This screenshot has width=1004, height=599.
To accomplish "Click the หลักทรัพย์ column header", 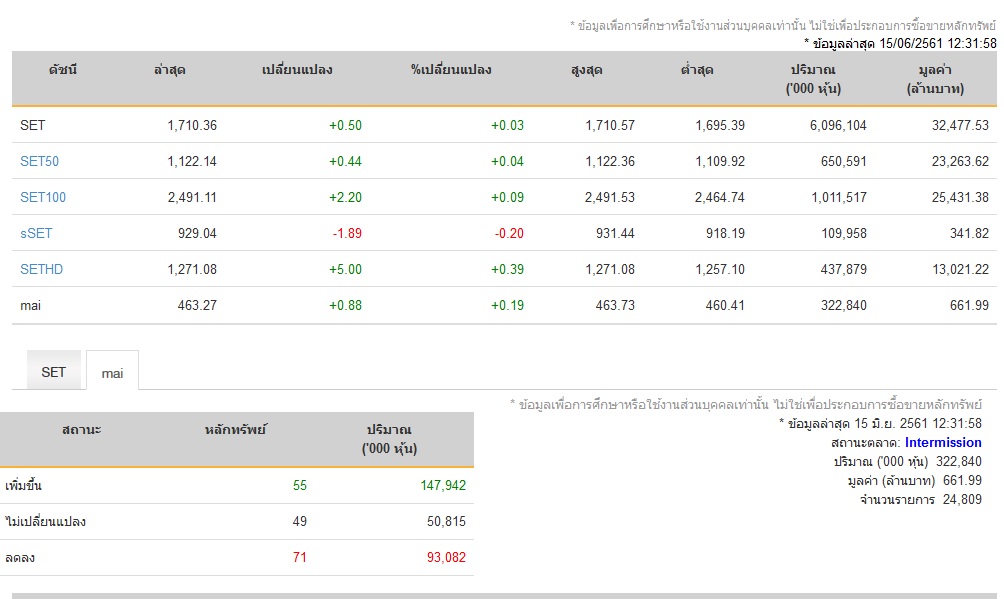I will pyautogui.click(x=235, y=430).
